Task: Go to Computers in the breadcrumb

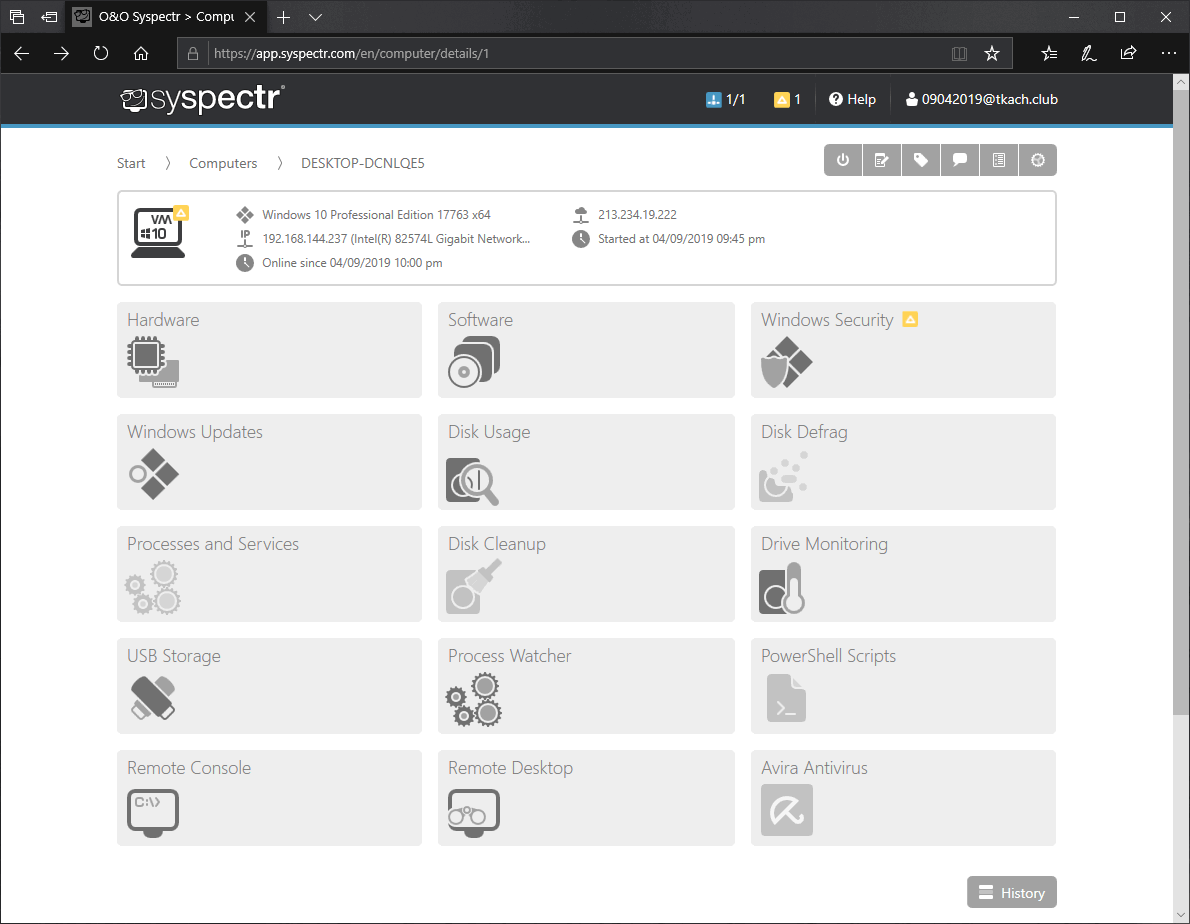Action: [223, 163]
